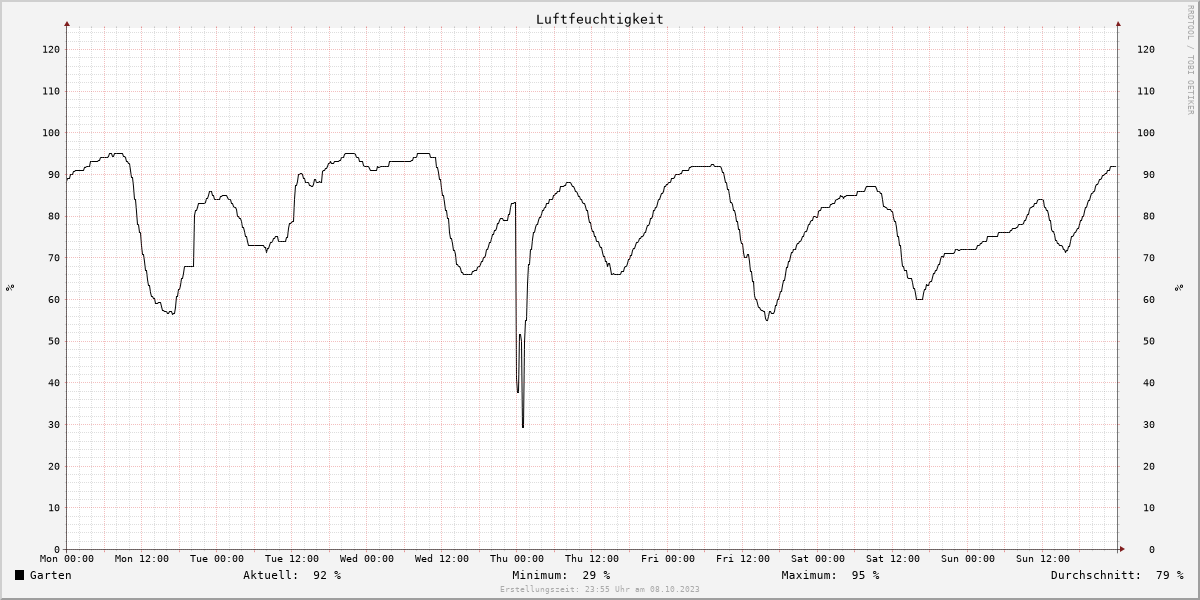
Task: Select the 'Thu 00:00' time axis label
Action: (x=517, y=559)
